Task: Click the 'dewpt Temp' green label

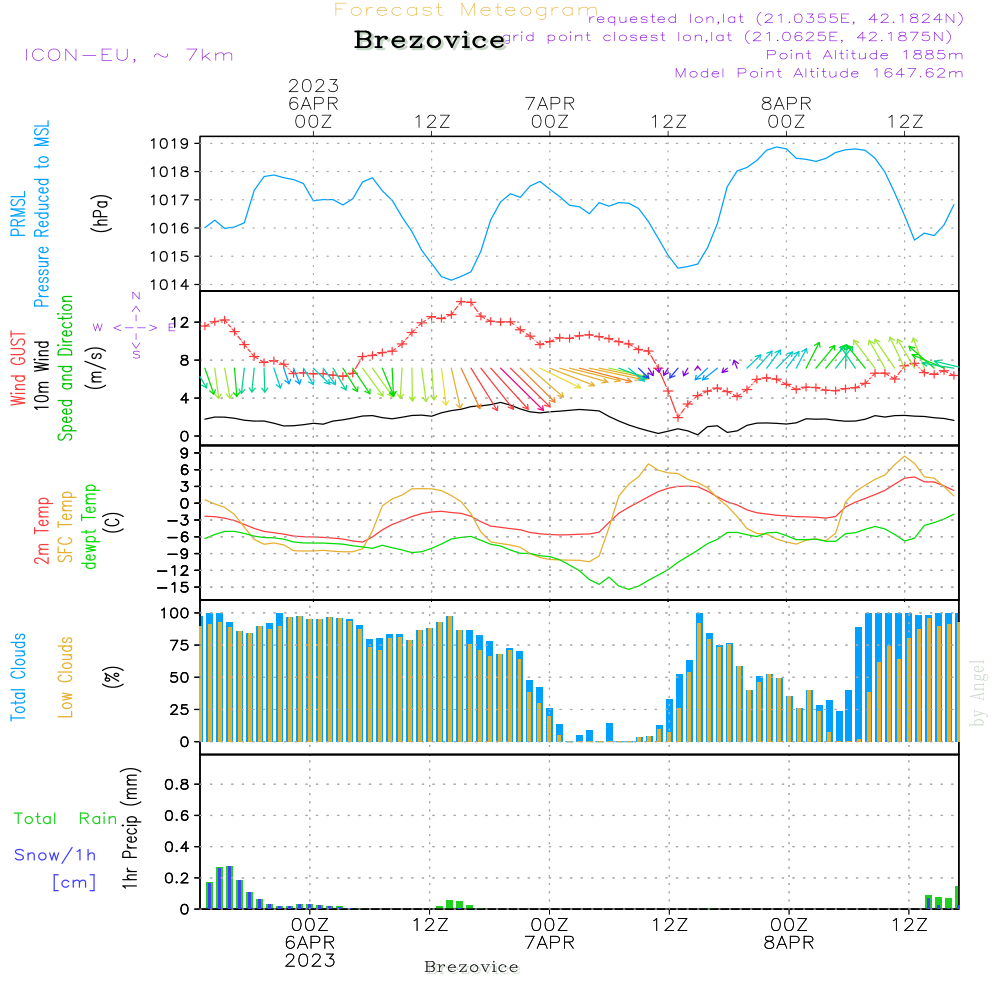Action: [x=89, y=526]
